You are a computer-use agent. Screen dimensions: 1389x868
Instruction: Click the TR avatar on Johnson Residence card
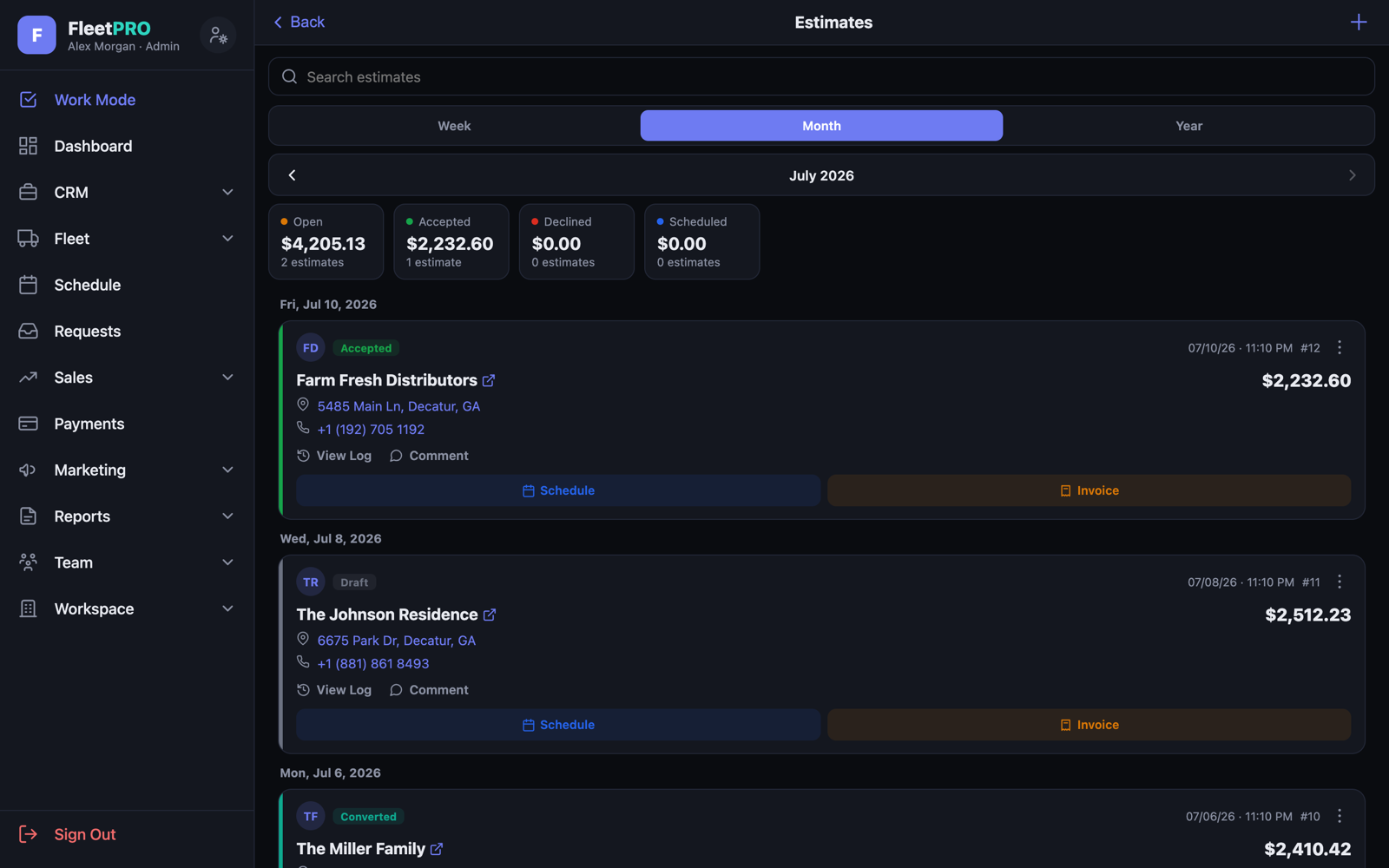click(x=311, y=582)
